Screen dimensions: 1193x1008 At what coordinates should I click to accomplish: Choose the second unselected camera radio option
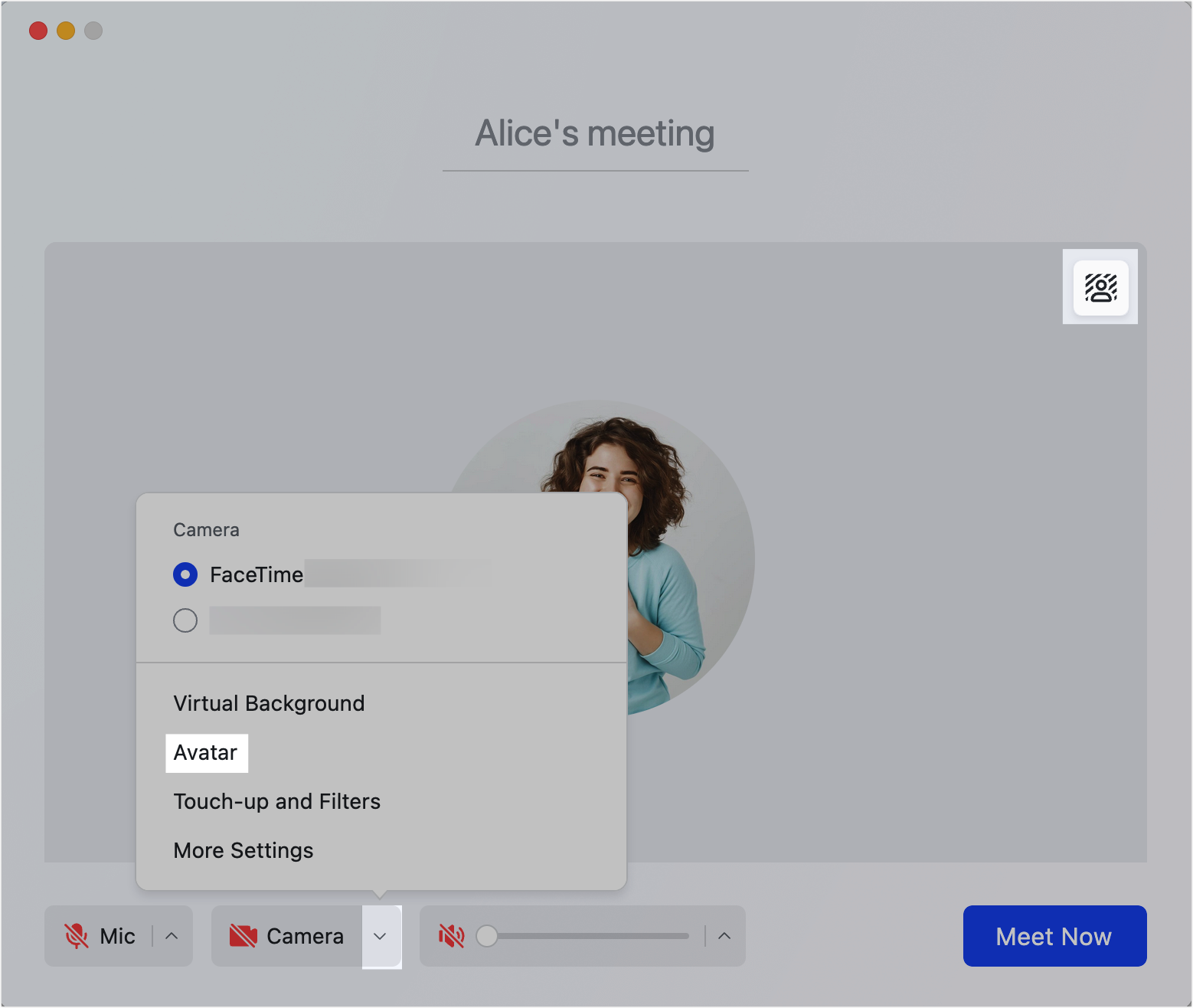point(185,620)
